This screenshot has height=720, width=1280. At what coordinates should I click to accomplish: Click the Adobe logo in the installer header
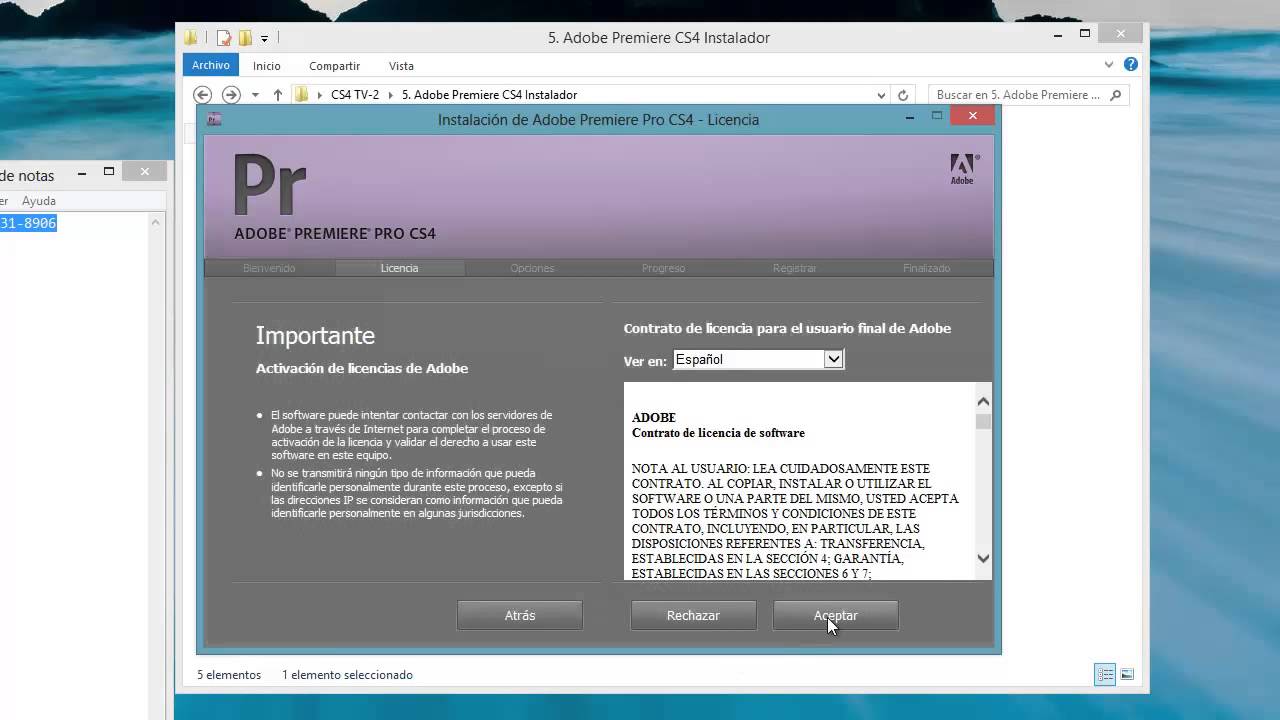[x=963, y=169]
